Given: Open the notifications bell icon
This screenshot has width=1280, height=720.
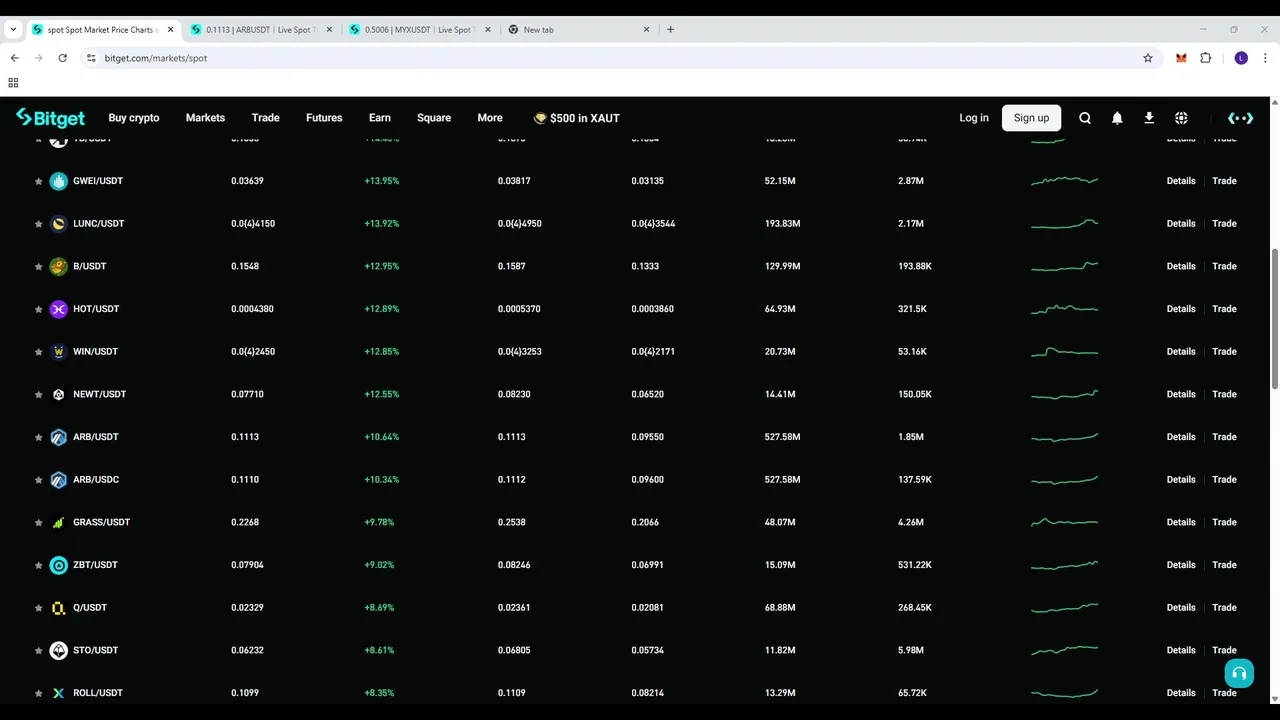Looking at the screenshot, I should (x=1117, y=118).
